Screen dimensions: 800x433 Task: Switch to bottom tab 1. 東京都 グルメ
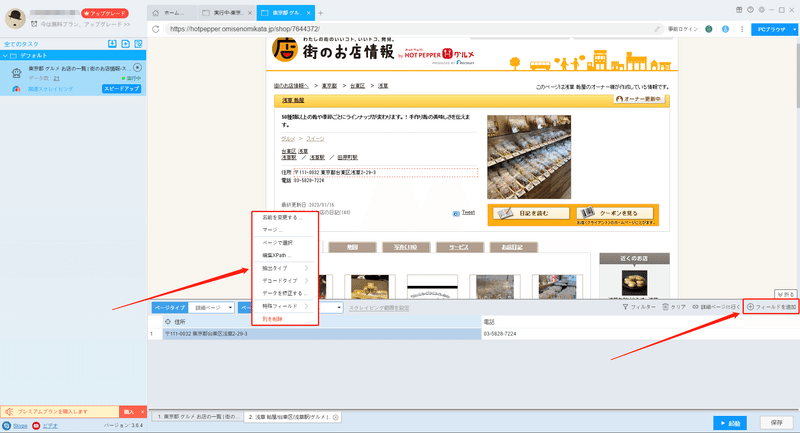point(197,417)
